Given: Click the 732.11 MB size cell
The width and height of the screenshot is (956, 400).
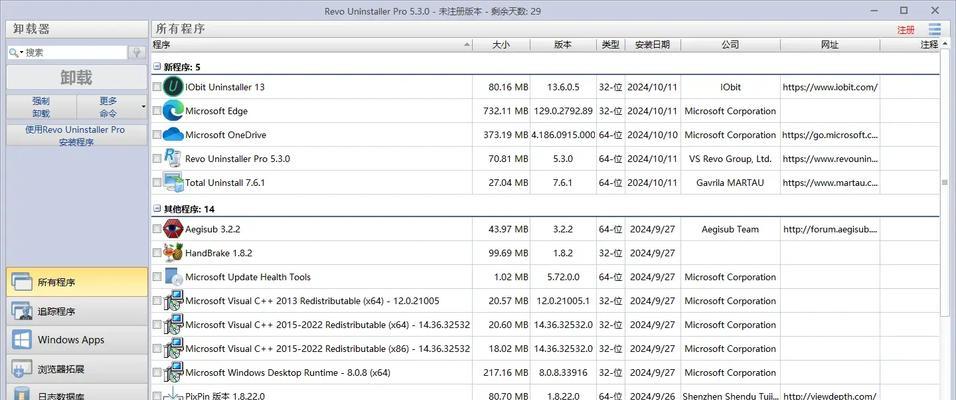Looking at the screenshot, I should tap(505, 111).
